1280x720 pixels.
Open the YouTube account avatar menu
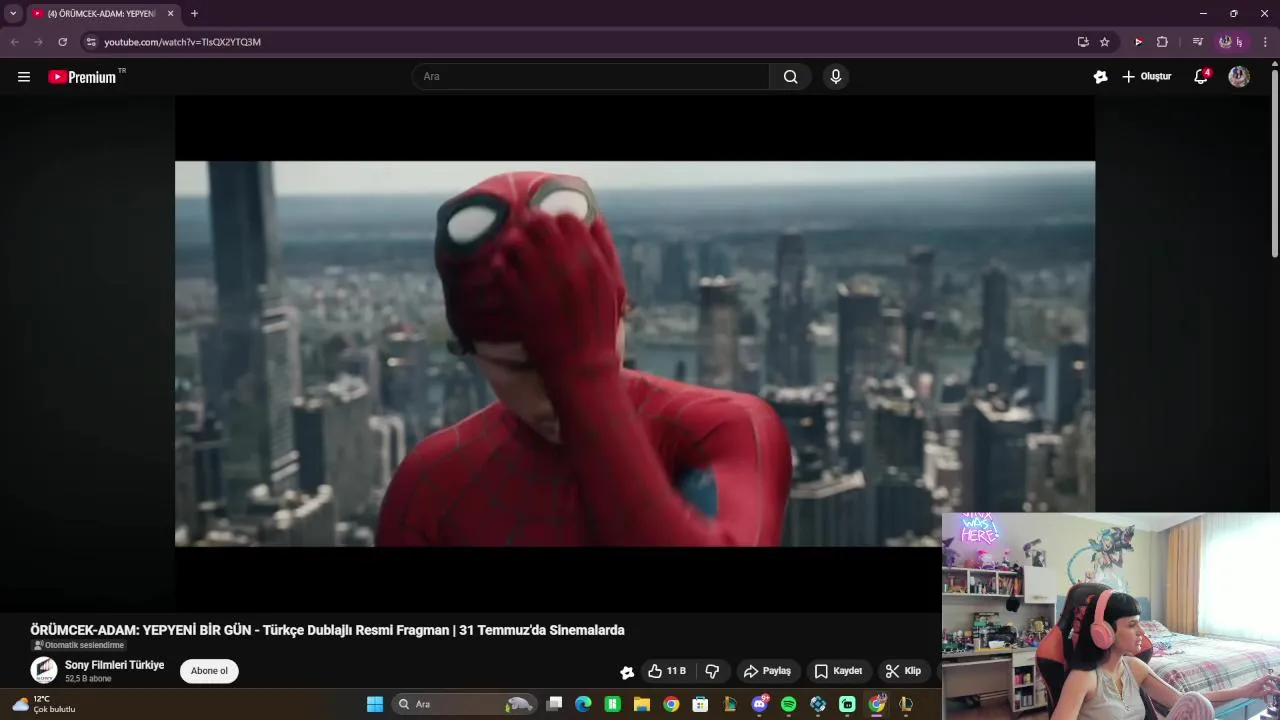coord(1239,77)
